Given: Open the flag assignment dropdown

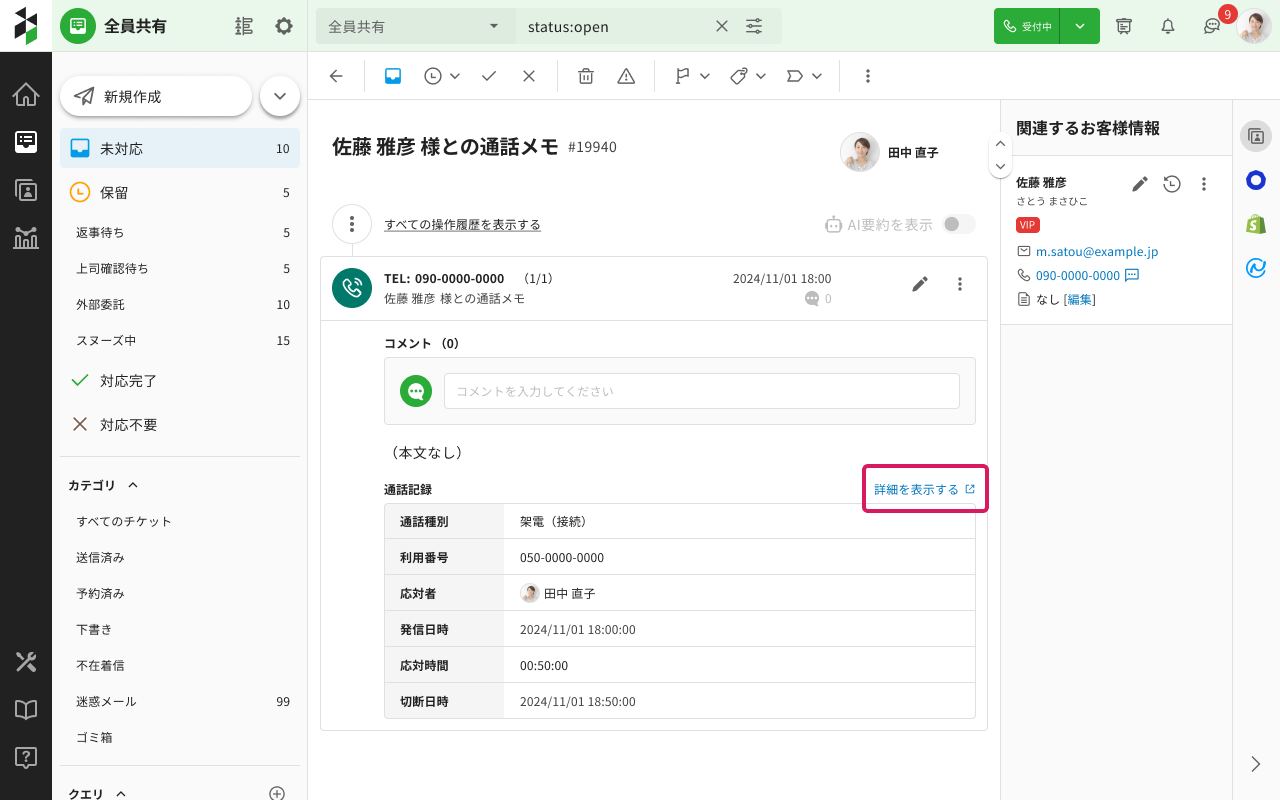Looking at the screenshot, I should [692, 76].
